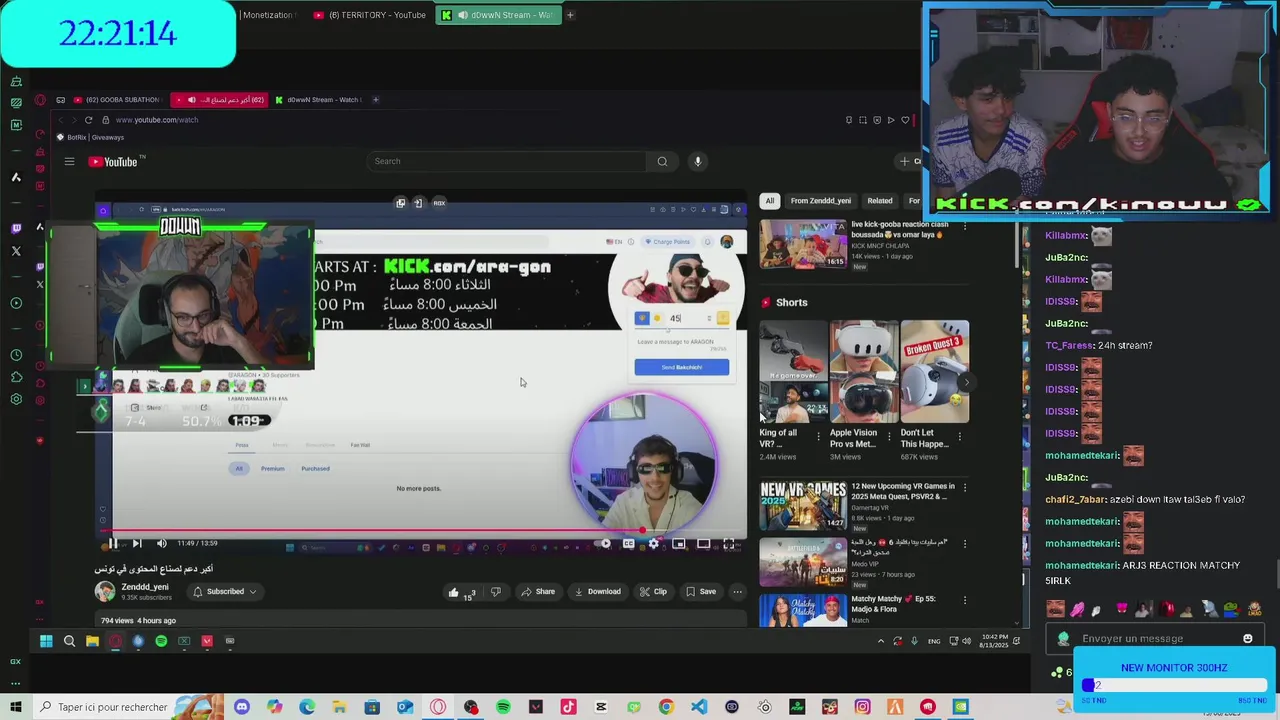The width and height of the screenshot is (1280, 720).
Task: Open the YouTube hamburger guide menu
Action: [70, 162]
